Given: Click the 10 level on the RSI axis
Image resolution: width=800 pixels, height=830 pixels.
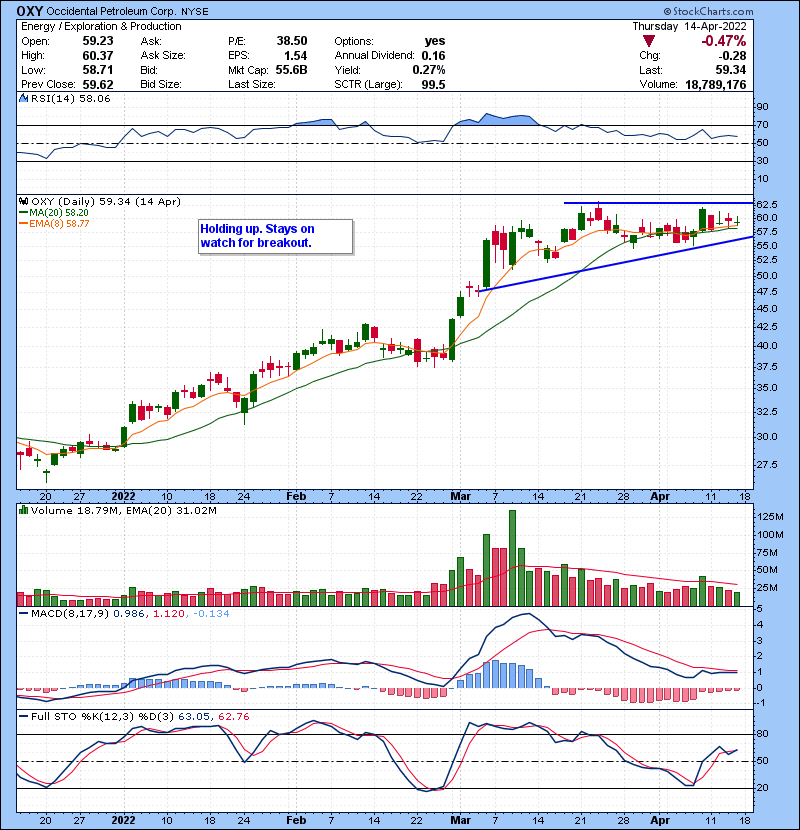Looking at the screenshot, I should 762,179.
